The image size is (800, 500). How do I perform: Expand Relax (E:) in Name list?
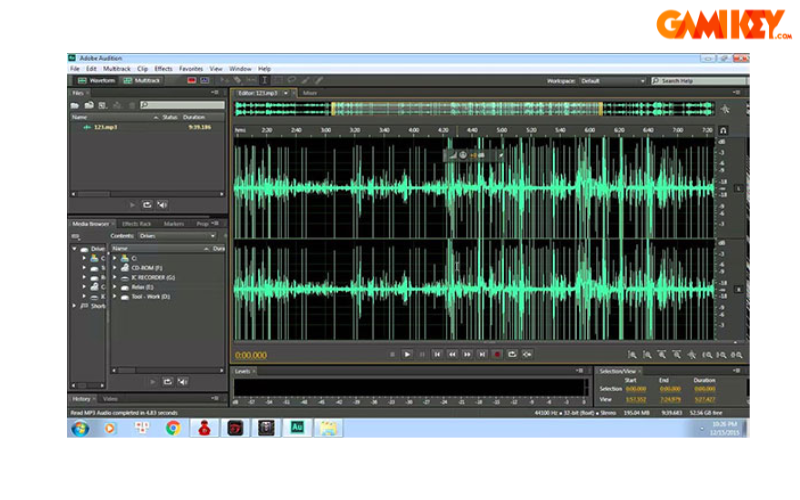(x=115, y=287)
